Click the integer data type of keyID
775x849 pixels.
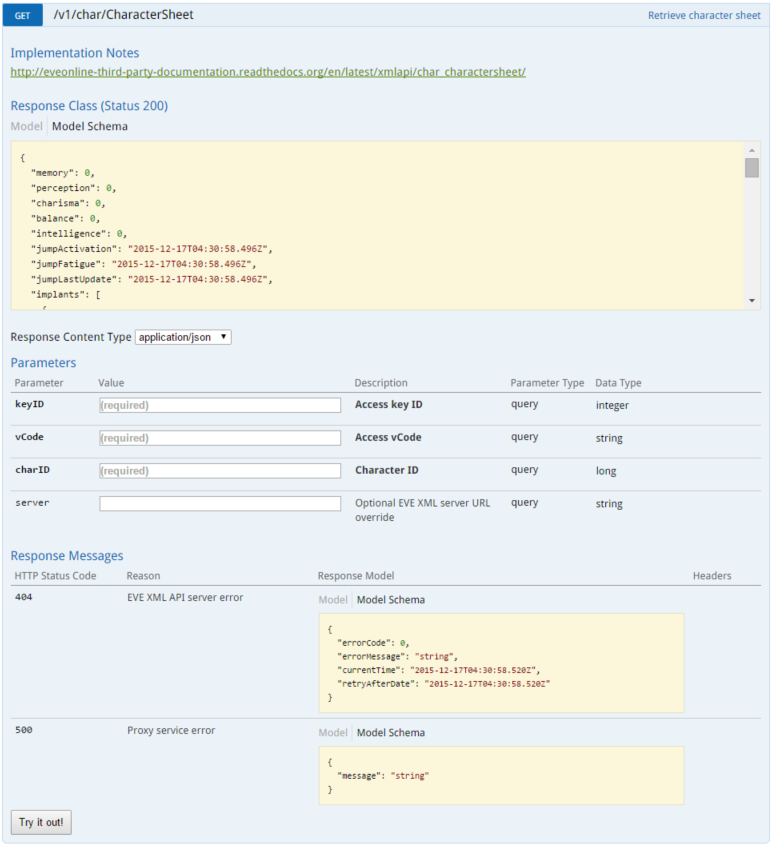pyautogui.click(x=612, y=406)
